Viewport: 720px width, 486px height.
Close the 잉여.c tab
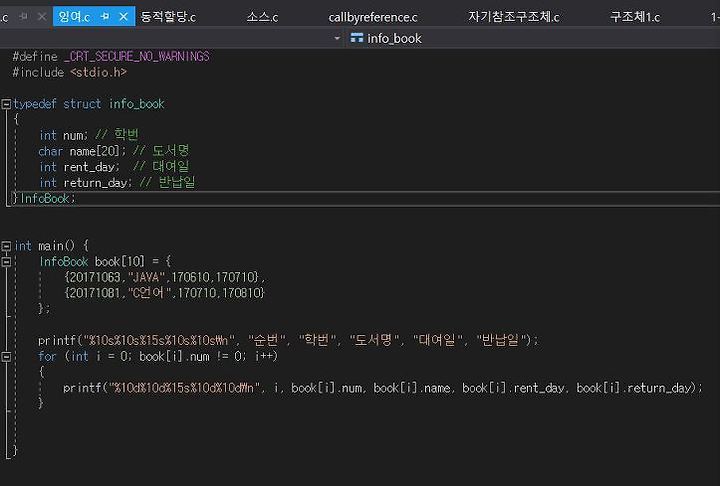124,17
